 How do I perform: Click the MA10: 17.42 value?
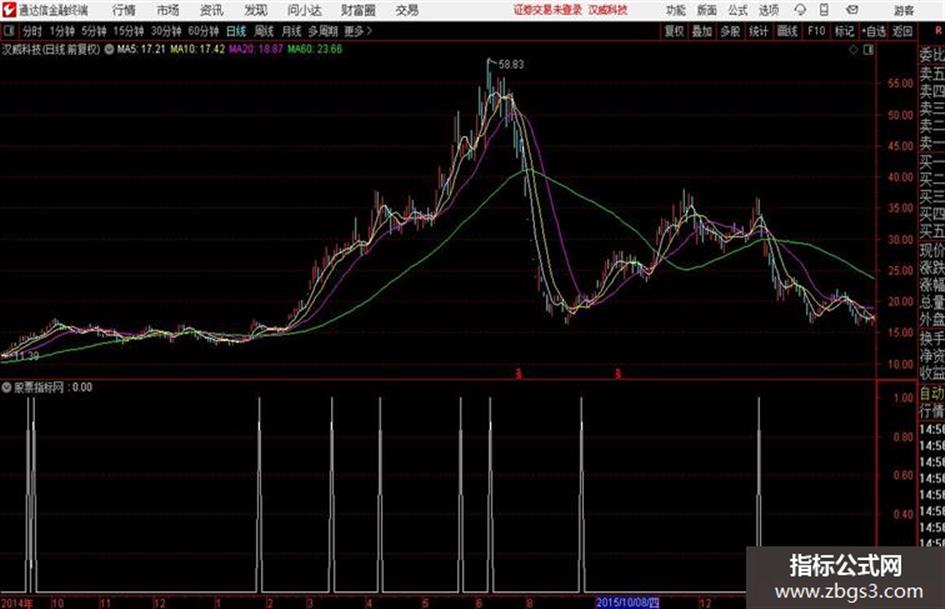(x=198, y=49)
